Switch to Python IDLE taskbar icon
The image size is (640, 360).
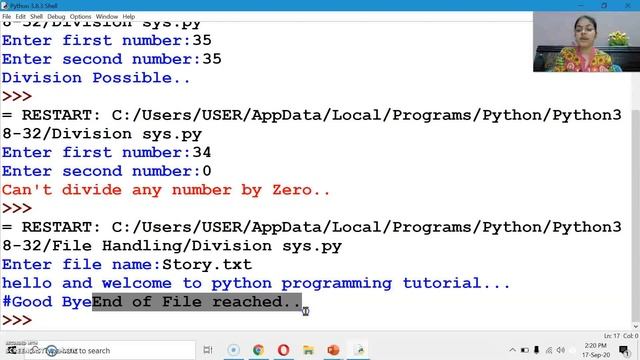[360, 350]
